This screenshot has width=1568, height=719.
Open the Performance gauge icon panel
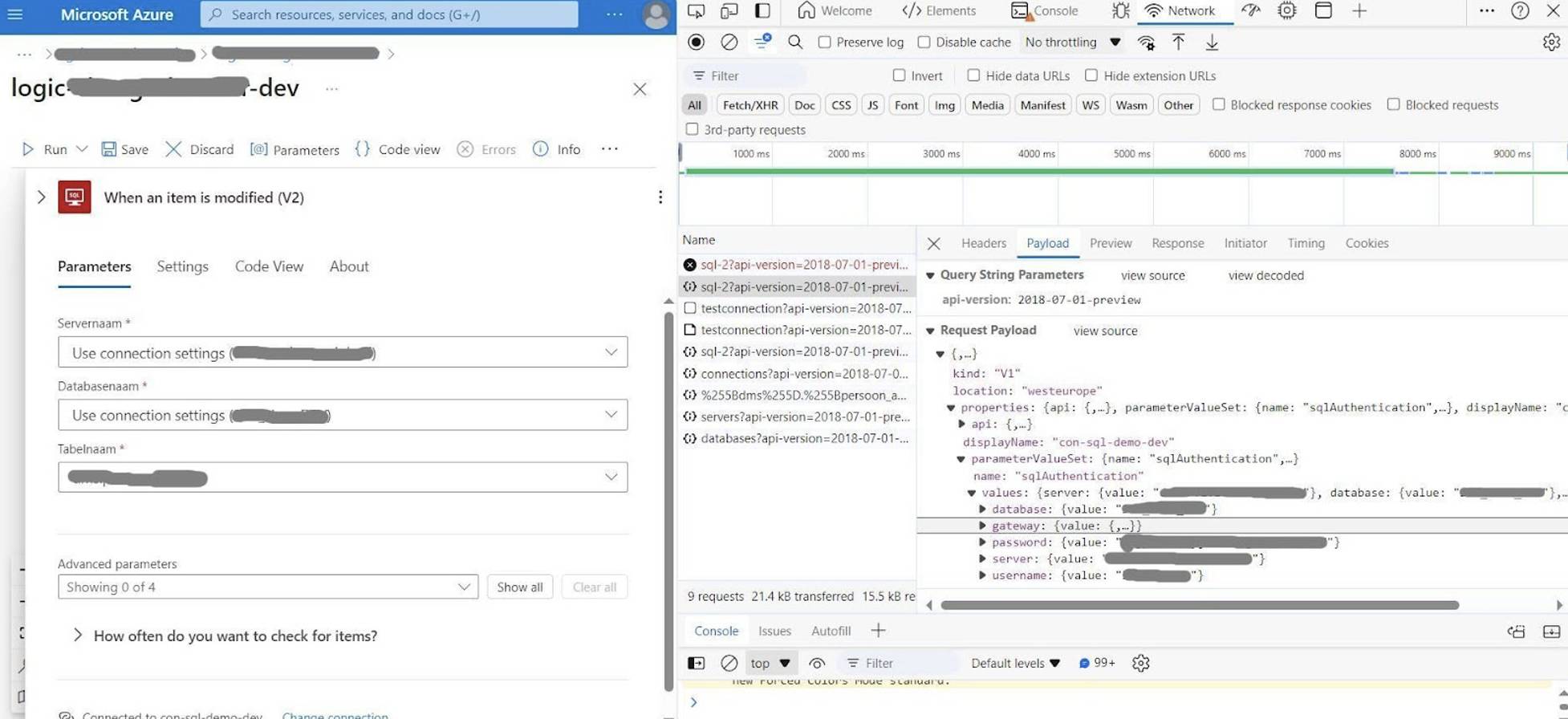(x=1250, y=10)
